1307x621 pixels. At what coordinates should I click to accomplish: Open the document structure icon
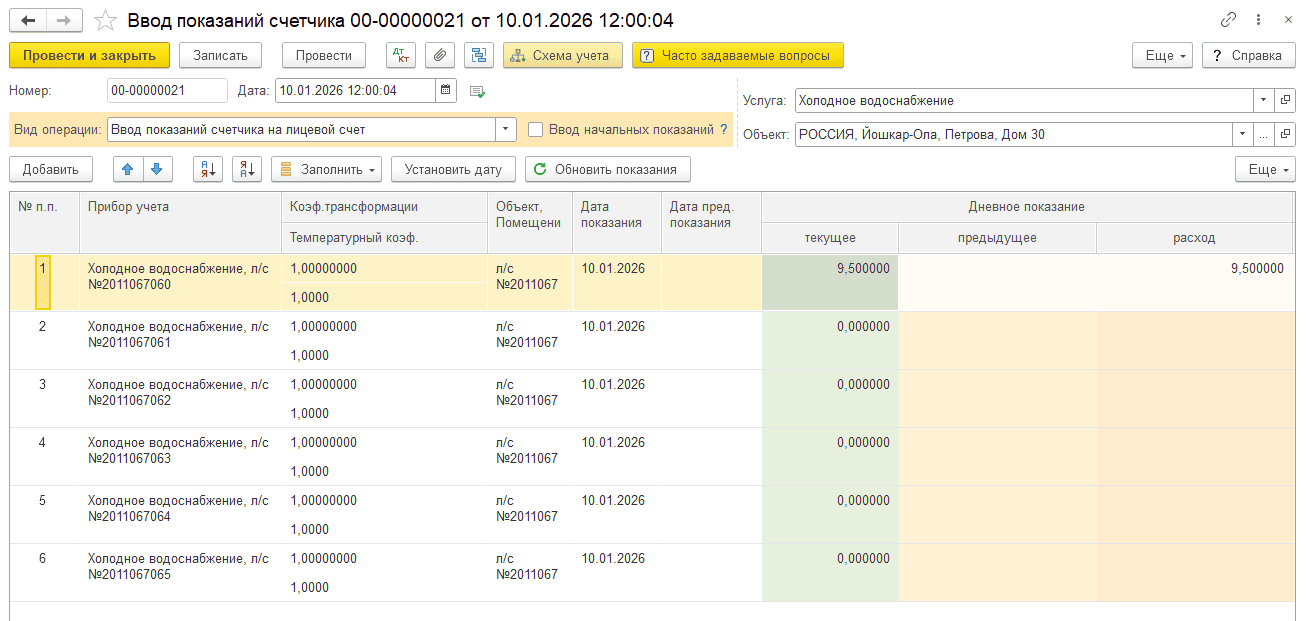click(x=479, y=55)
